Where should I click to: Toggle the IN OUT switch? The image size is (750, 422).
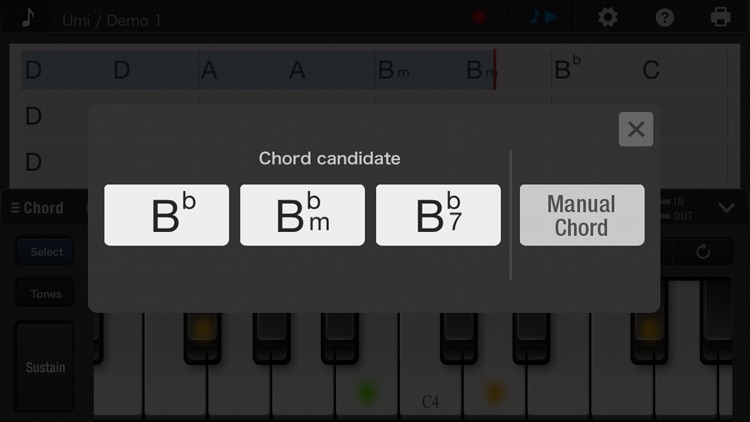point(679,209)
